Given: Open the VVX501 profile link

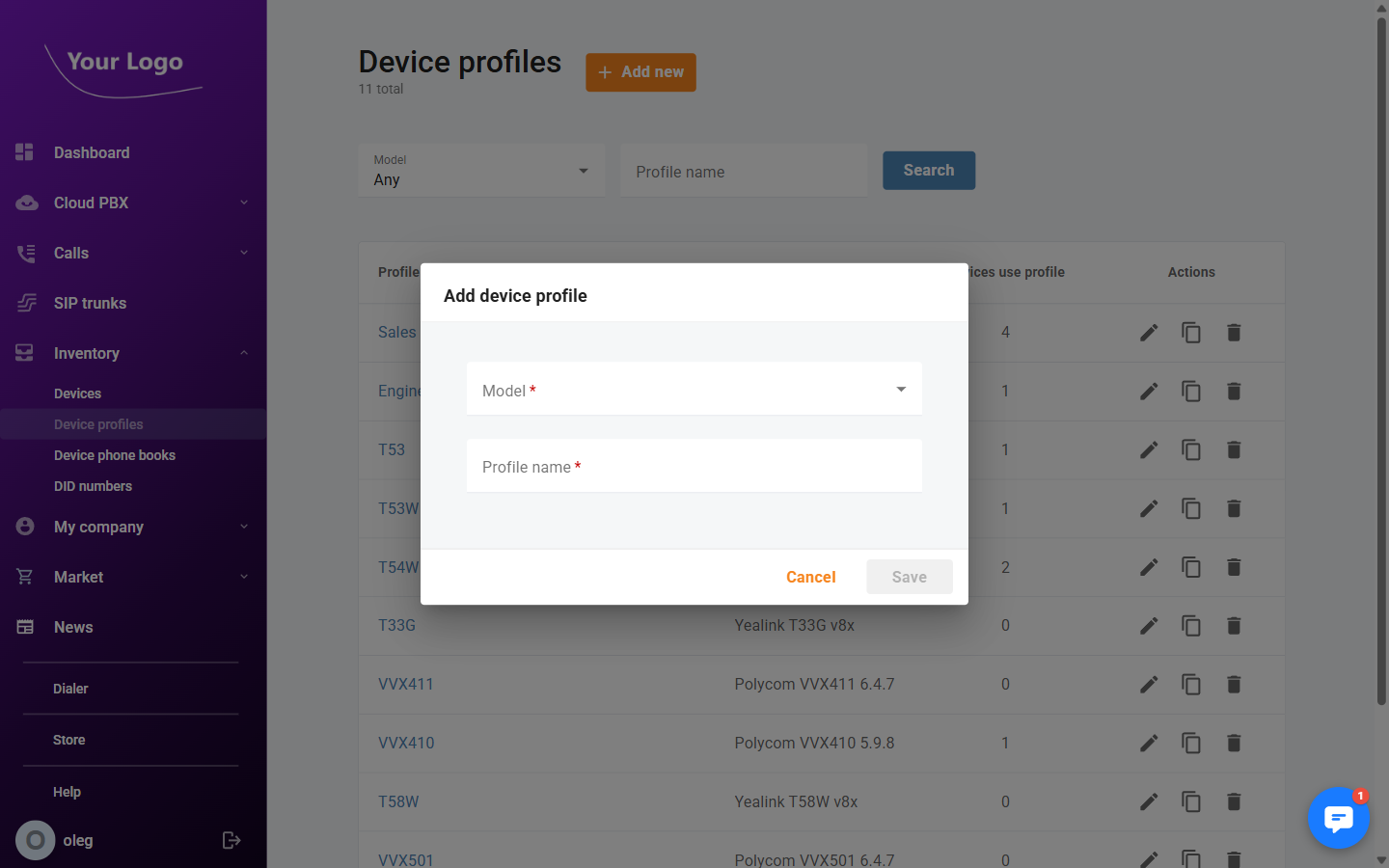Looking at the screenshot, I should click(406, 859).
